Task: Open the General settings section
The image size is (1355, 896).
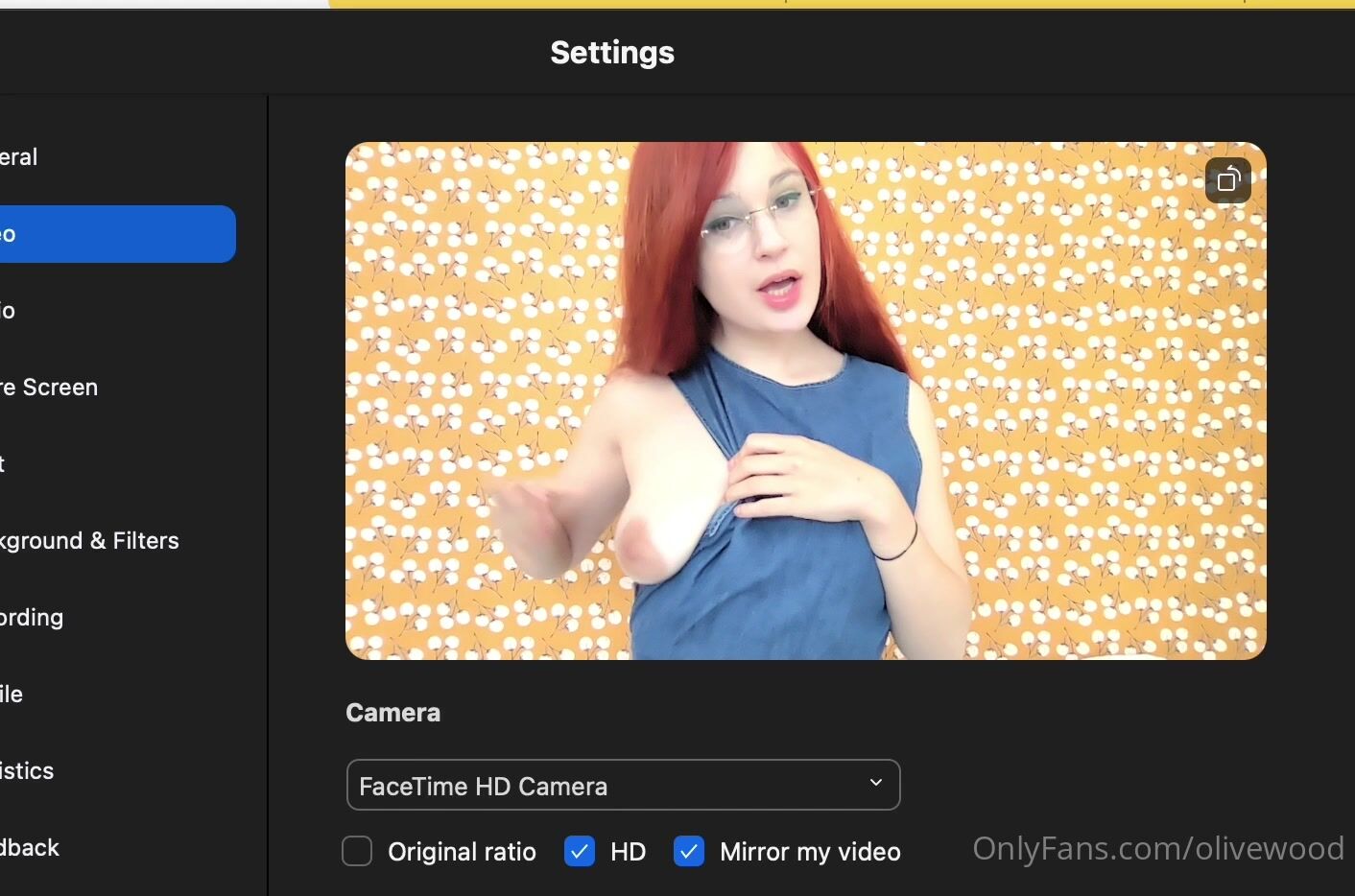Action: (x=19, y=157)
